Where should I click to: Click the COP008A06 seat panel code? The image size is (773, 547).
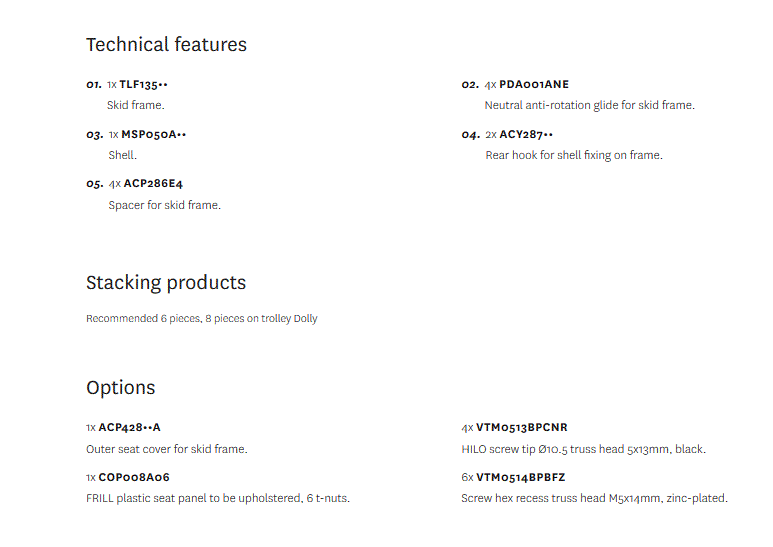[x=134, y=478]
